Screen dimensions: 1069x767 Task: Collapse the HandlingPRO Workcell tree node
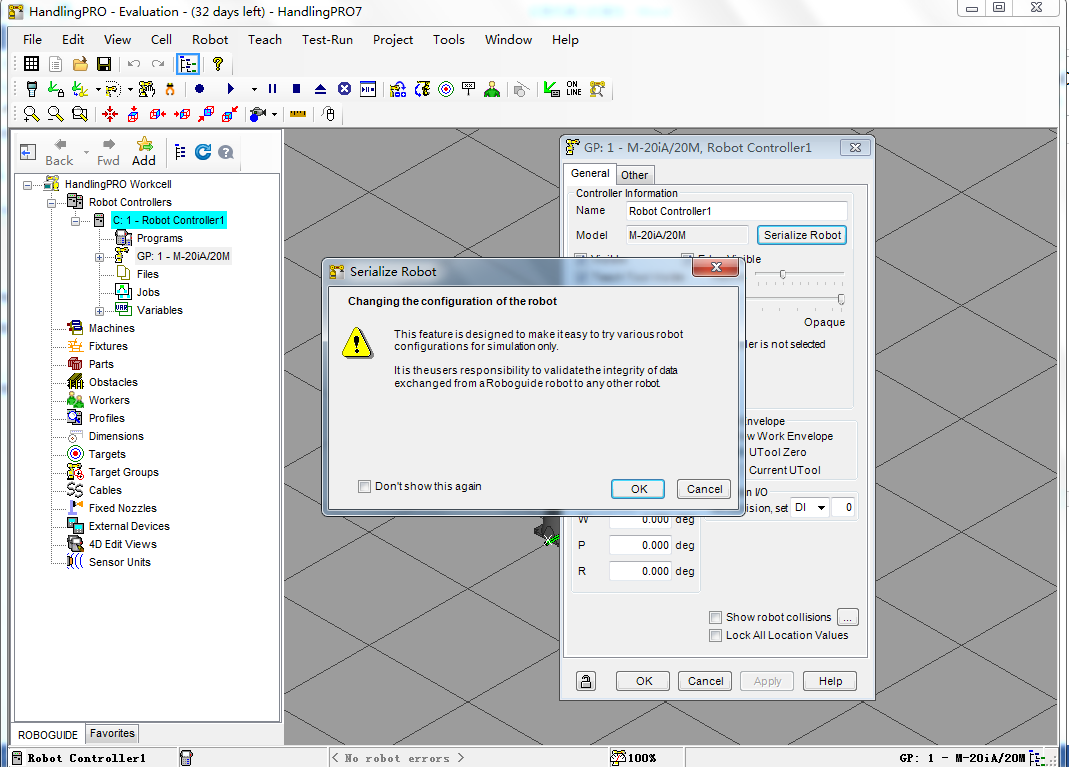tap(27, 185)
